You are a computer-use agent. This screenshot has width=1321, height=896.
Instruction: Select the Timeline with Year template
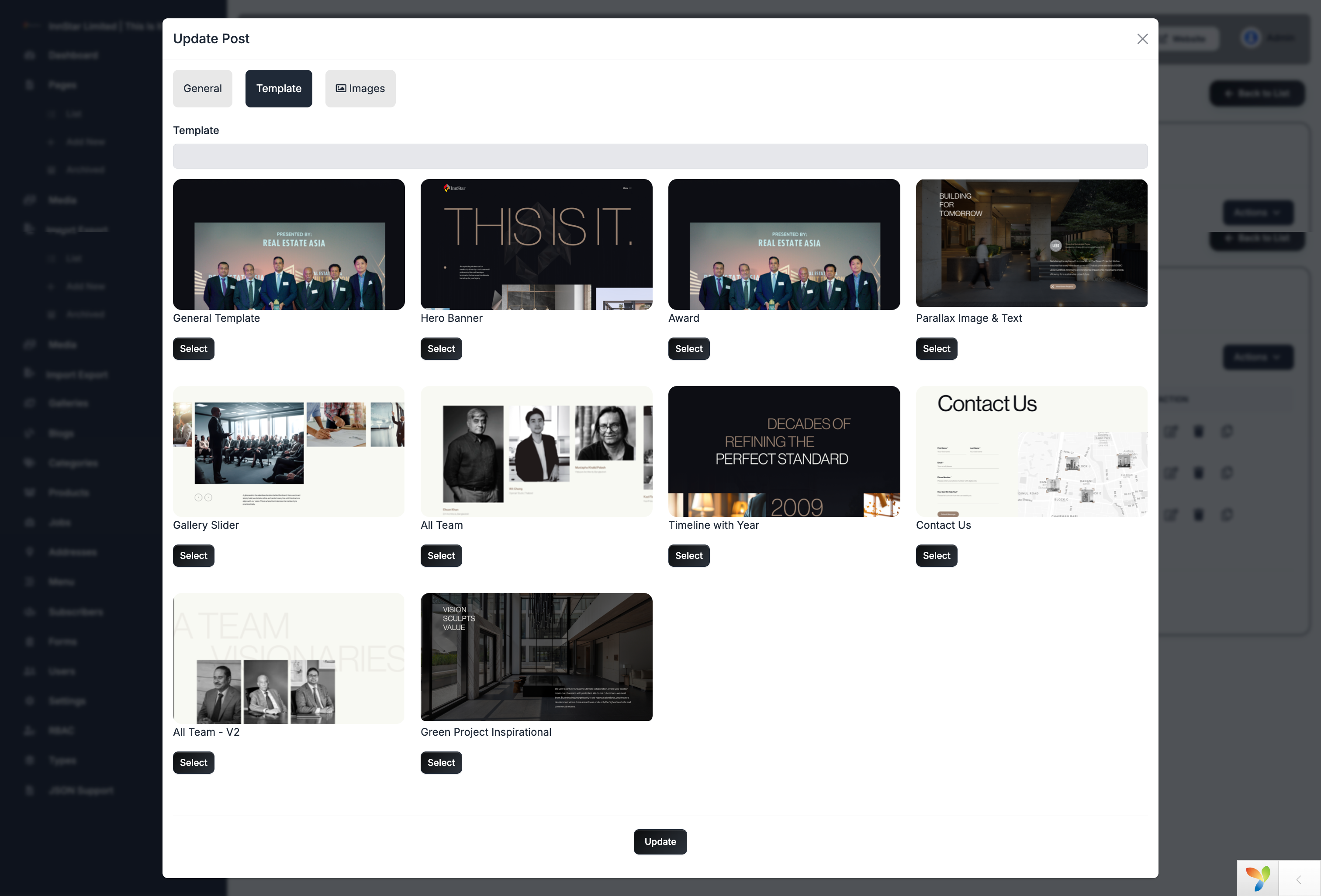tap(689, 556)
